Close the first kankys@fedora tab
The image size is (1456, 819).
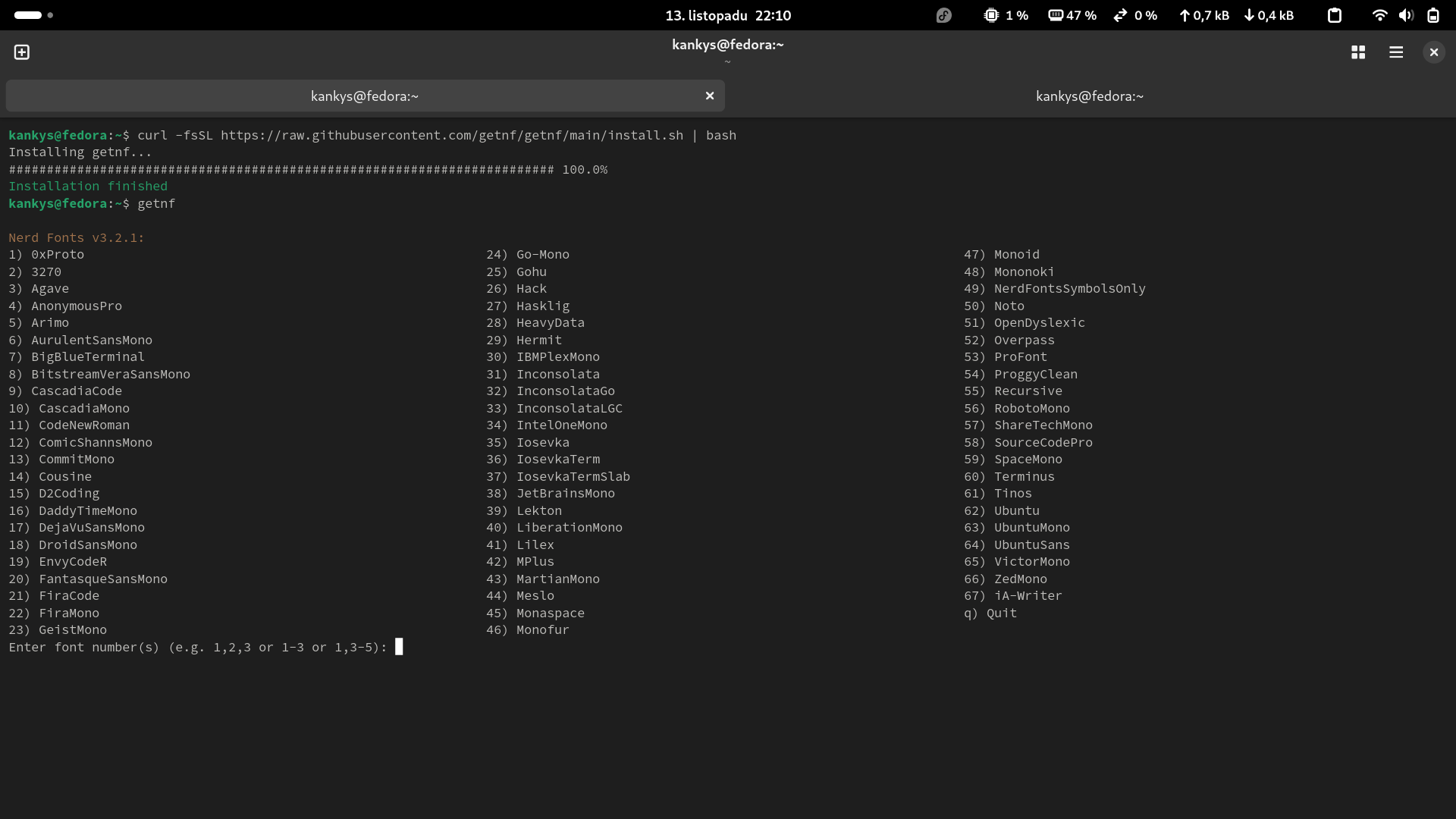710,96
